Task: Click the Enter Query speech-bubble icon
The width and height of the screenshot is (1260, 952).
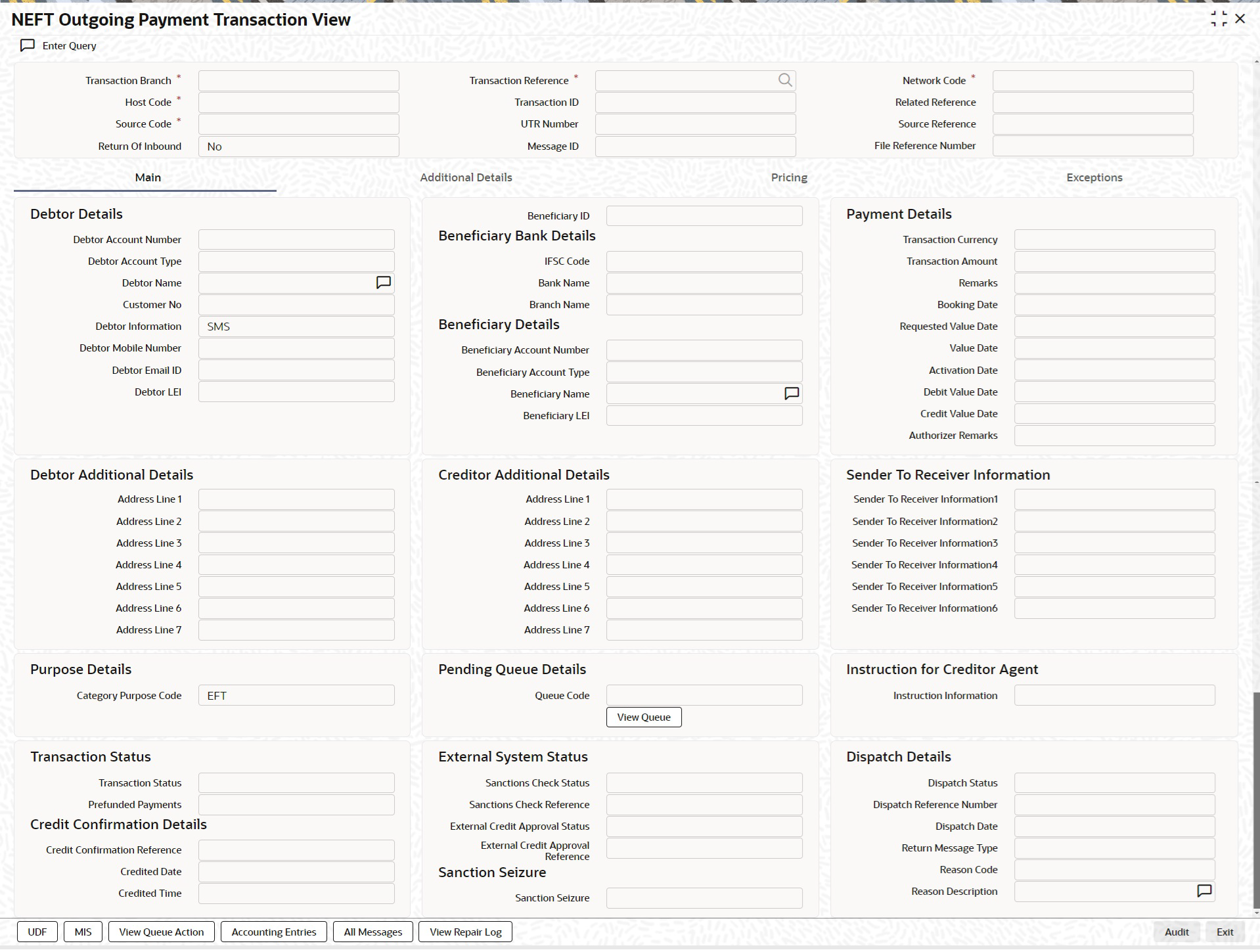Action: (28, 46)
